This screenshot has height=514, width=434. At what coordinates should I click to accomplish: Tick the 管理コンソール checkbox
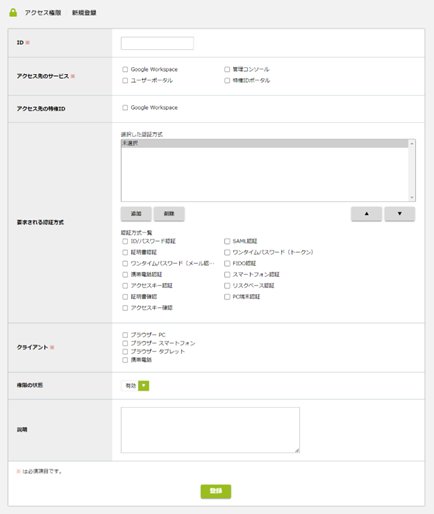point(227,69)
